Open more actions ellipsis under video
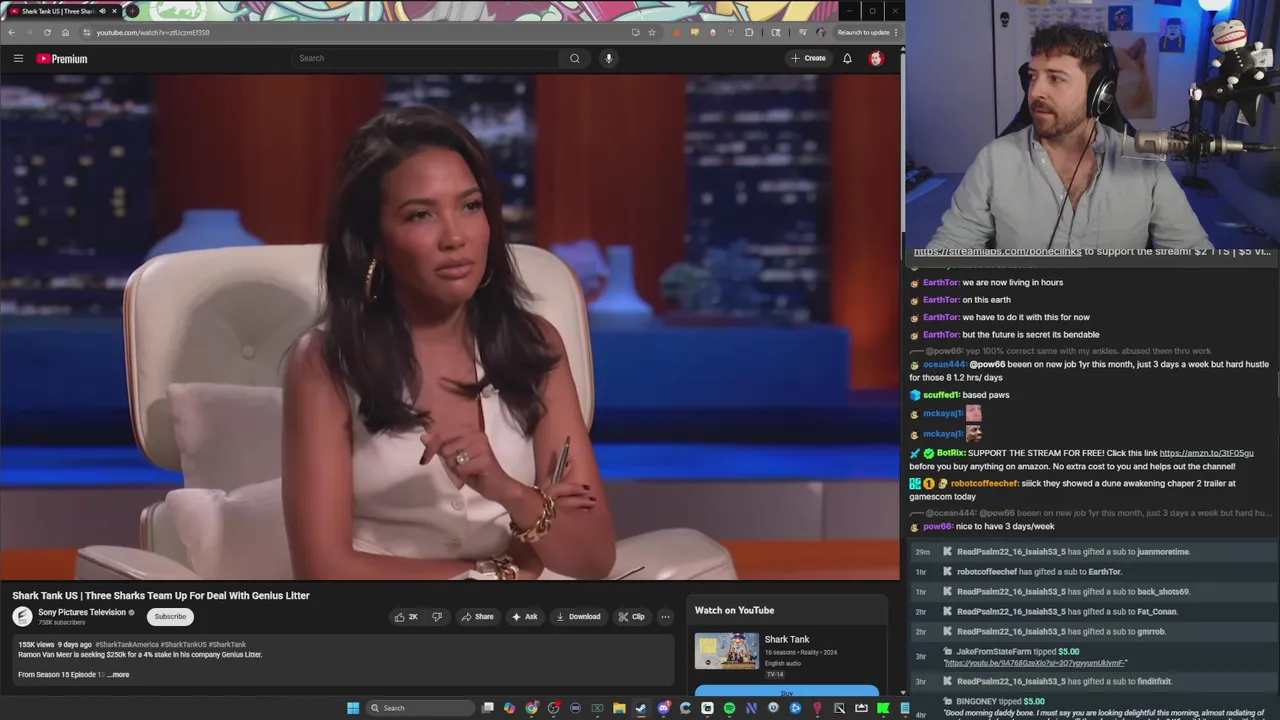This screenshot has width=1280, height=720. click(x=665, y=617)
